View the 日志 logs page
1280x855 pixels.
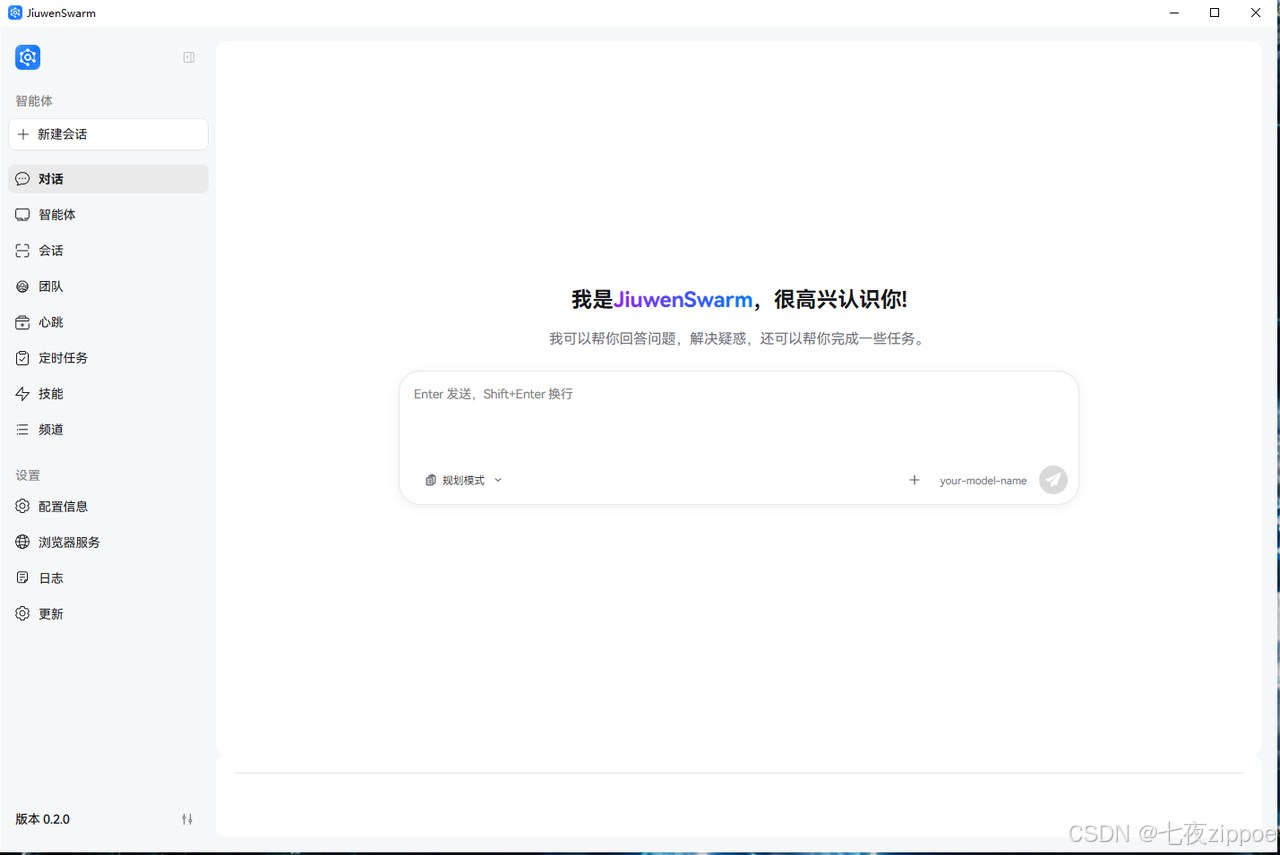[x=108, y=578]
